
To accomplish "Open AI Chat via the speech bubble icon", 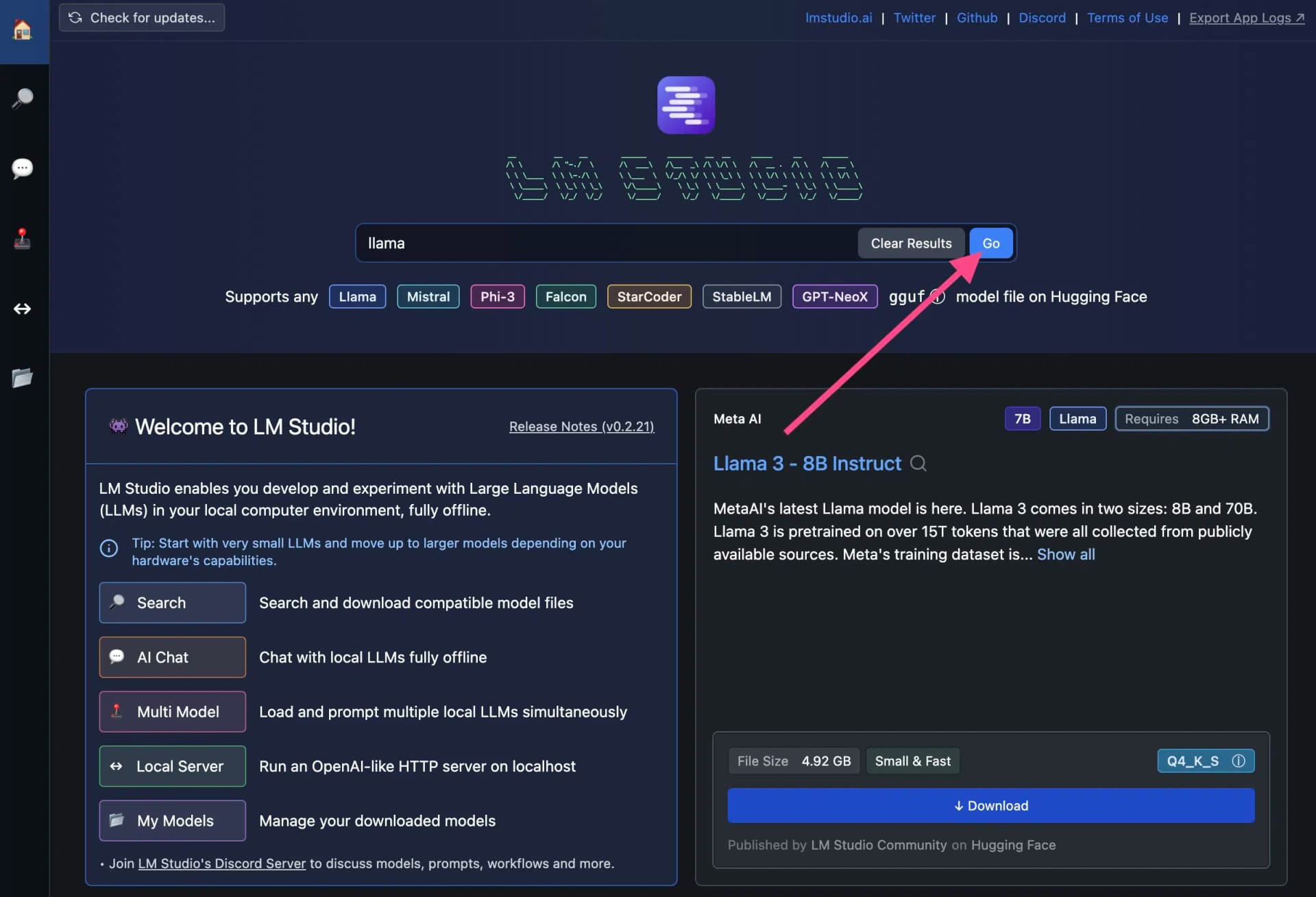I will pyautogui.click(x=23, y=169).
